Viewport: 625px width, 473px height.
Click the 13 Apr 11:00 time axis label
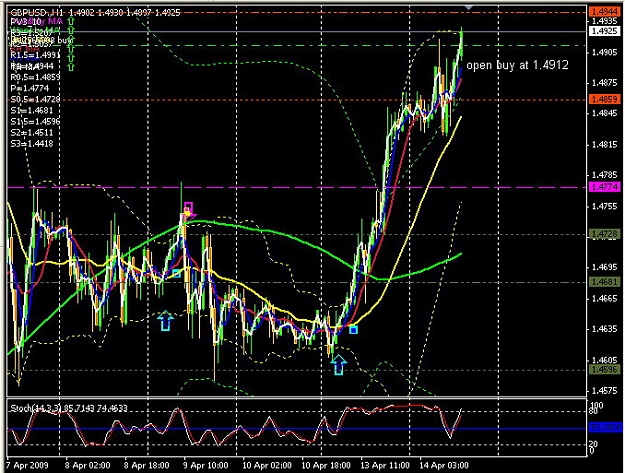point(385,465)
